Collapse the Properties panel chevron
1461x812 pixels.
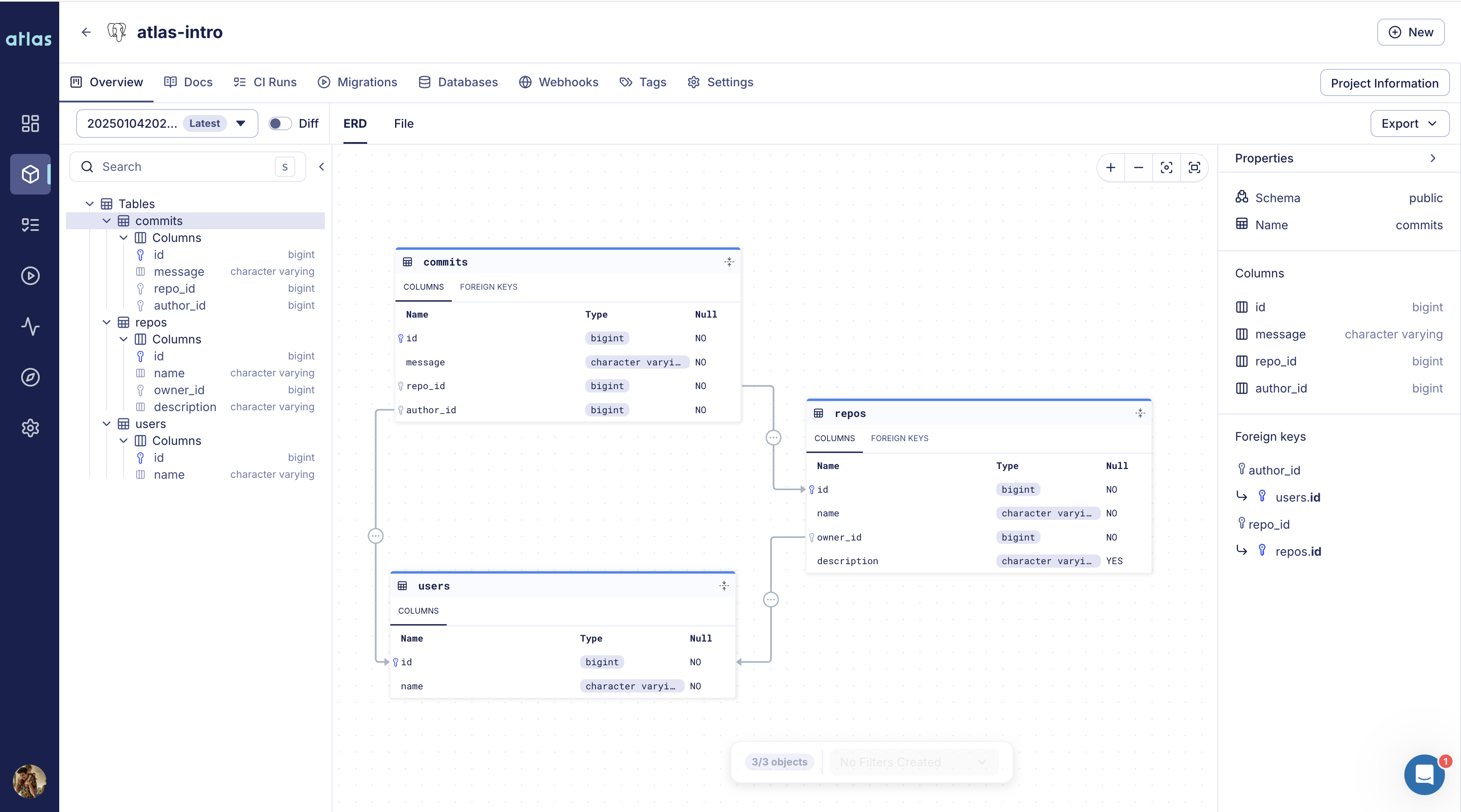pos(1433,158)
